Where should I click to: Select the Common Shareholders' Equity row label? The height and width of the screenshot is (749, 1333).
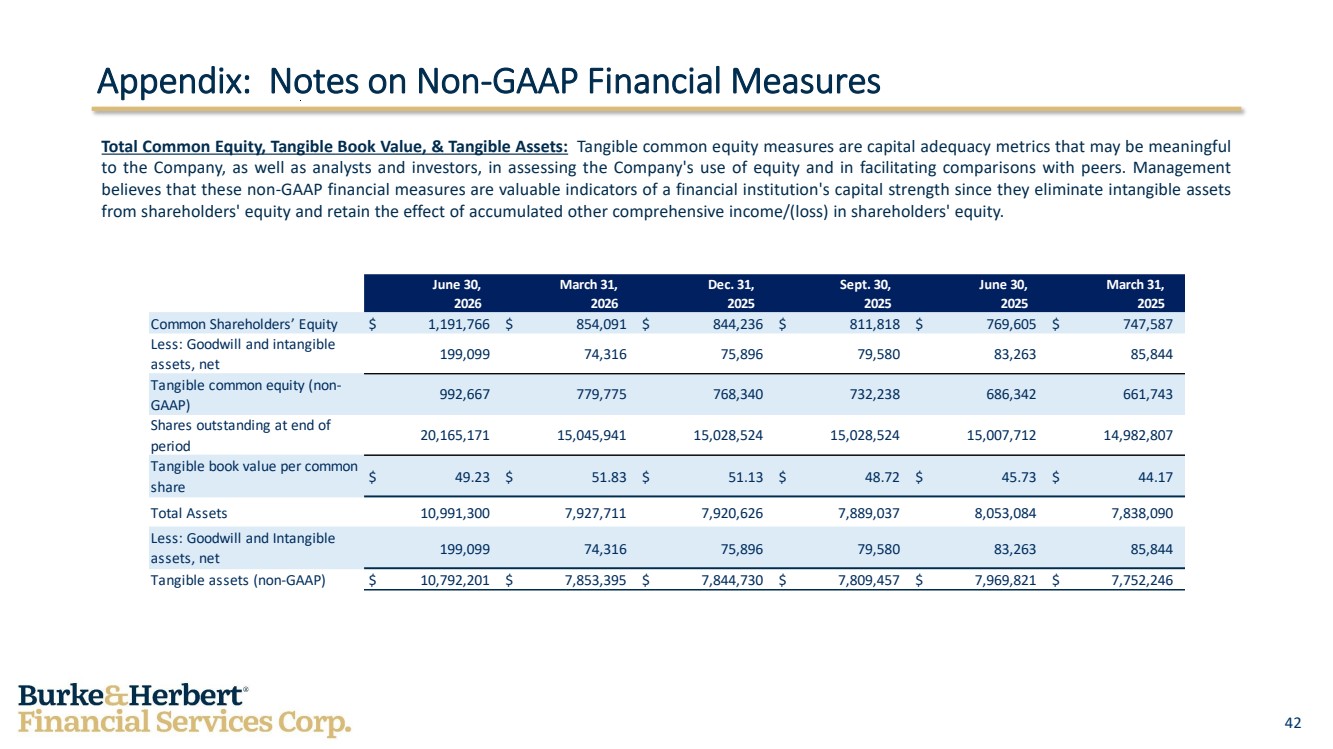pyautogui.click(x=244, y=324)
